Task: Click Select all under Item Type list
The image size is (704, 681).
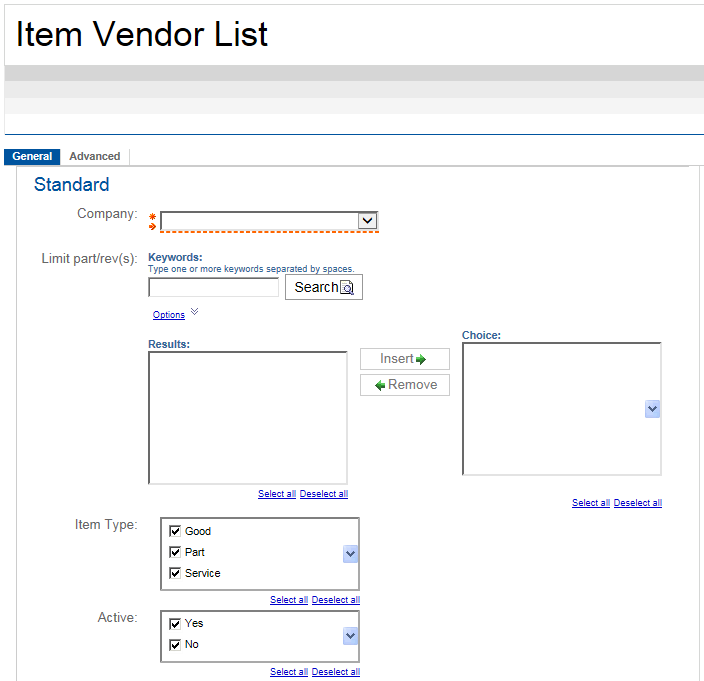Action: [x=288, y=600]
